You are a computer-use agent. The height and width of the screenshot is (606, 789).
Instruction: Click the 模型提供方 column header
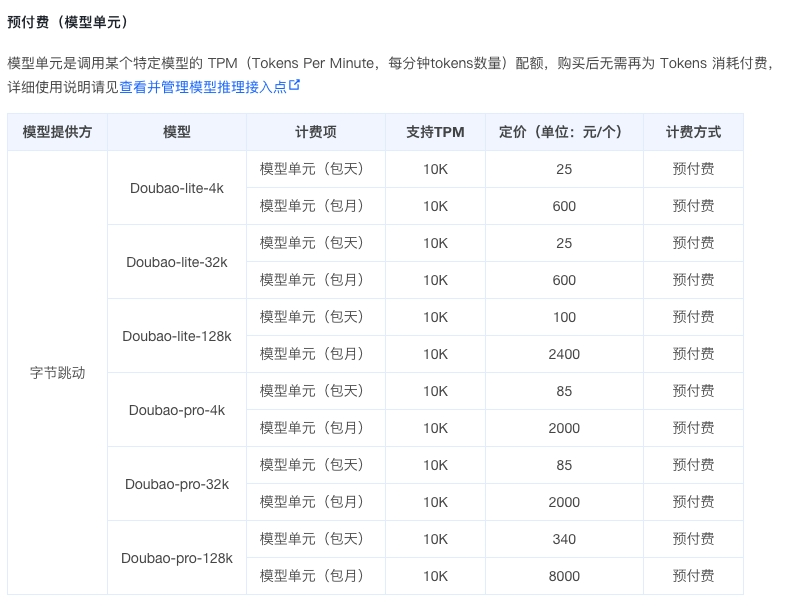pos(57,132)
